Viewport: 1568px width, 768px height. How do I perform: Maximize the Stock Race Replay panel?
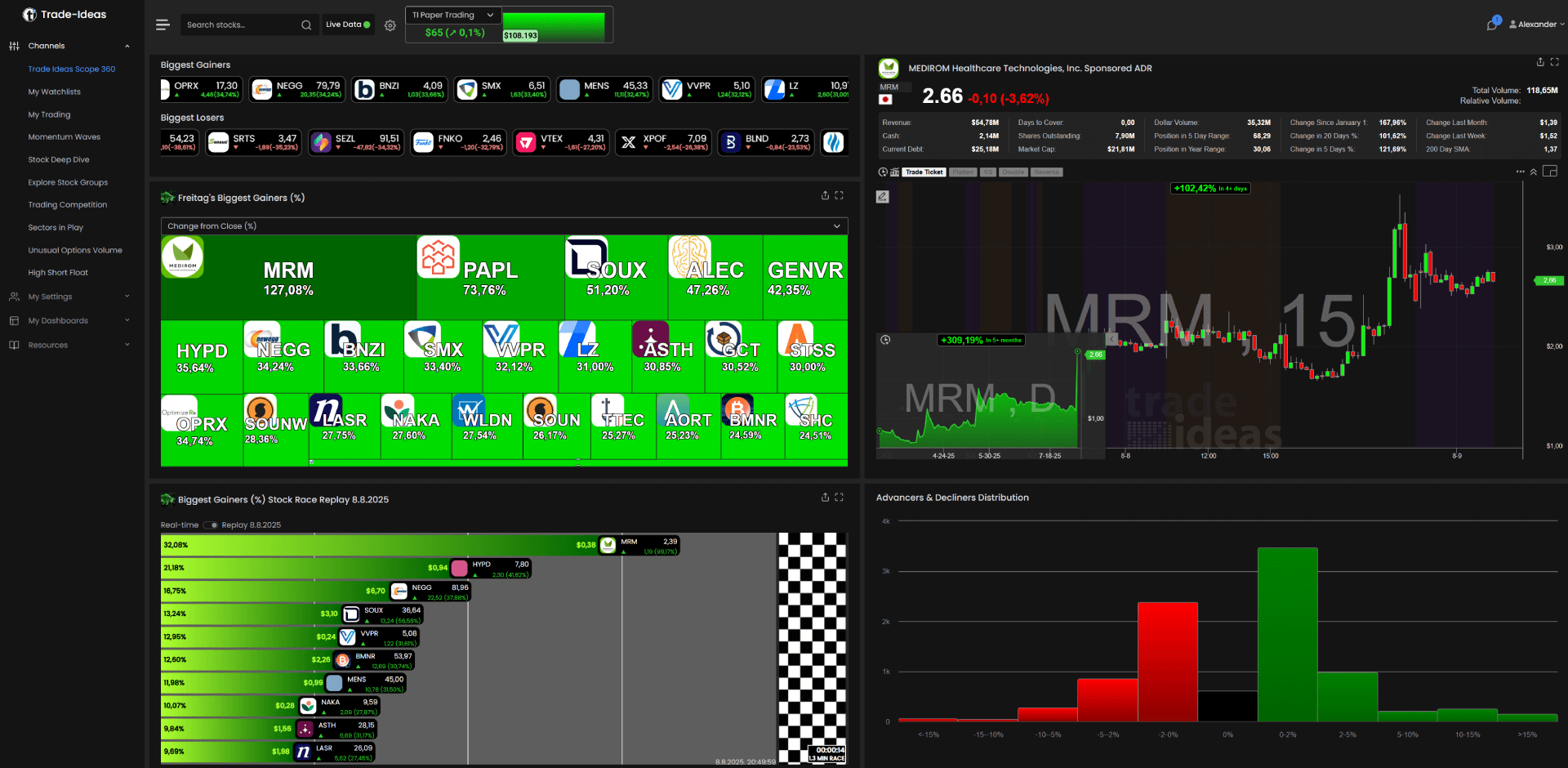[x=839, y=497]
